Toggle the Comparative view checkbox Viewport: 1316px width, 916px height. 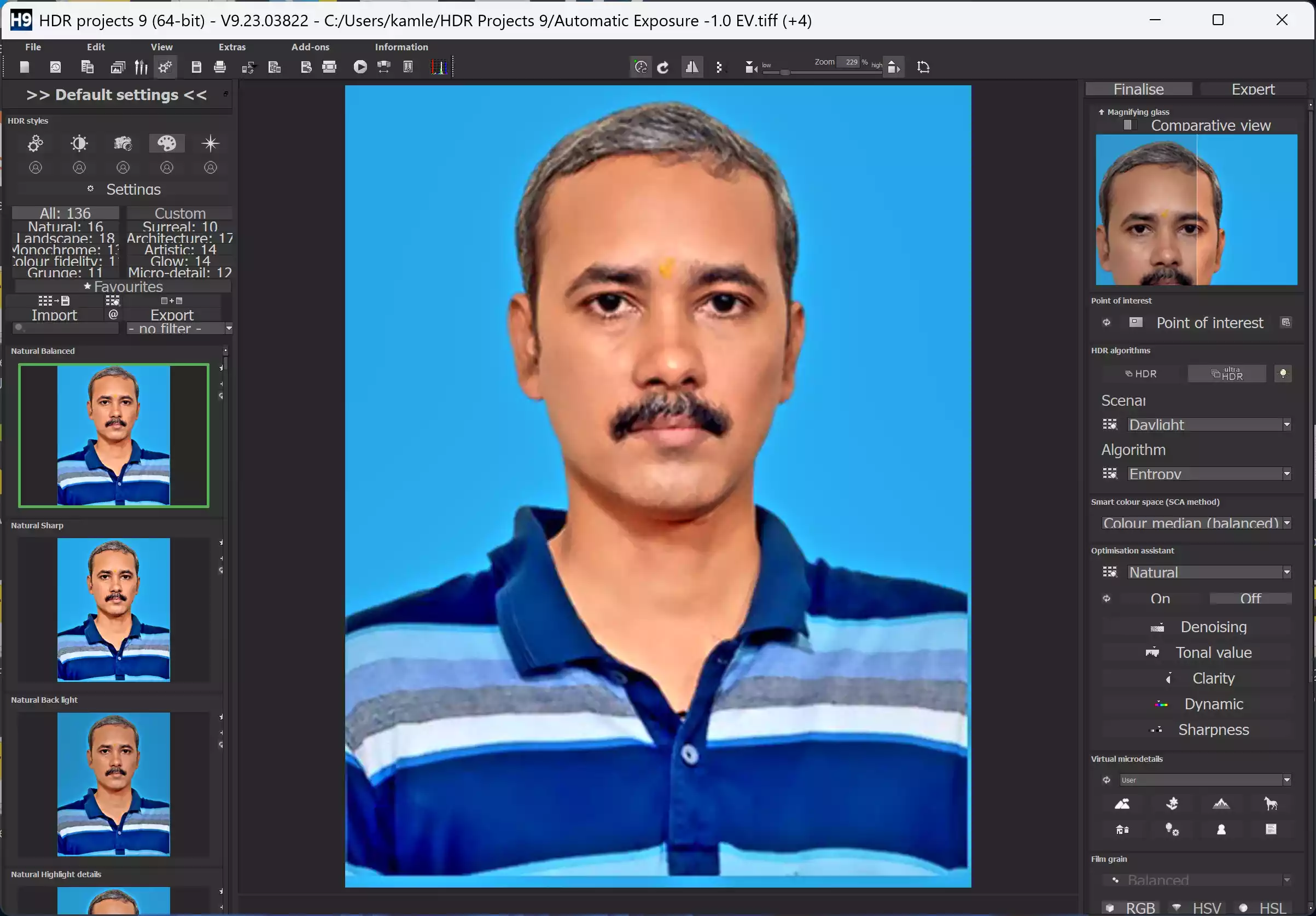click(x=1128, y=125)
